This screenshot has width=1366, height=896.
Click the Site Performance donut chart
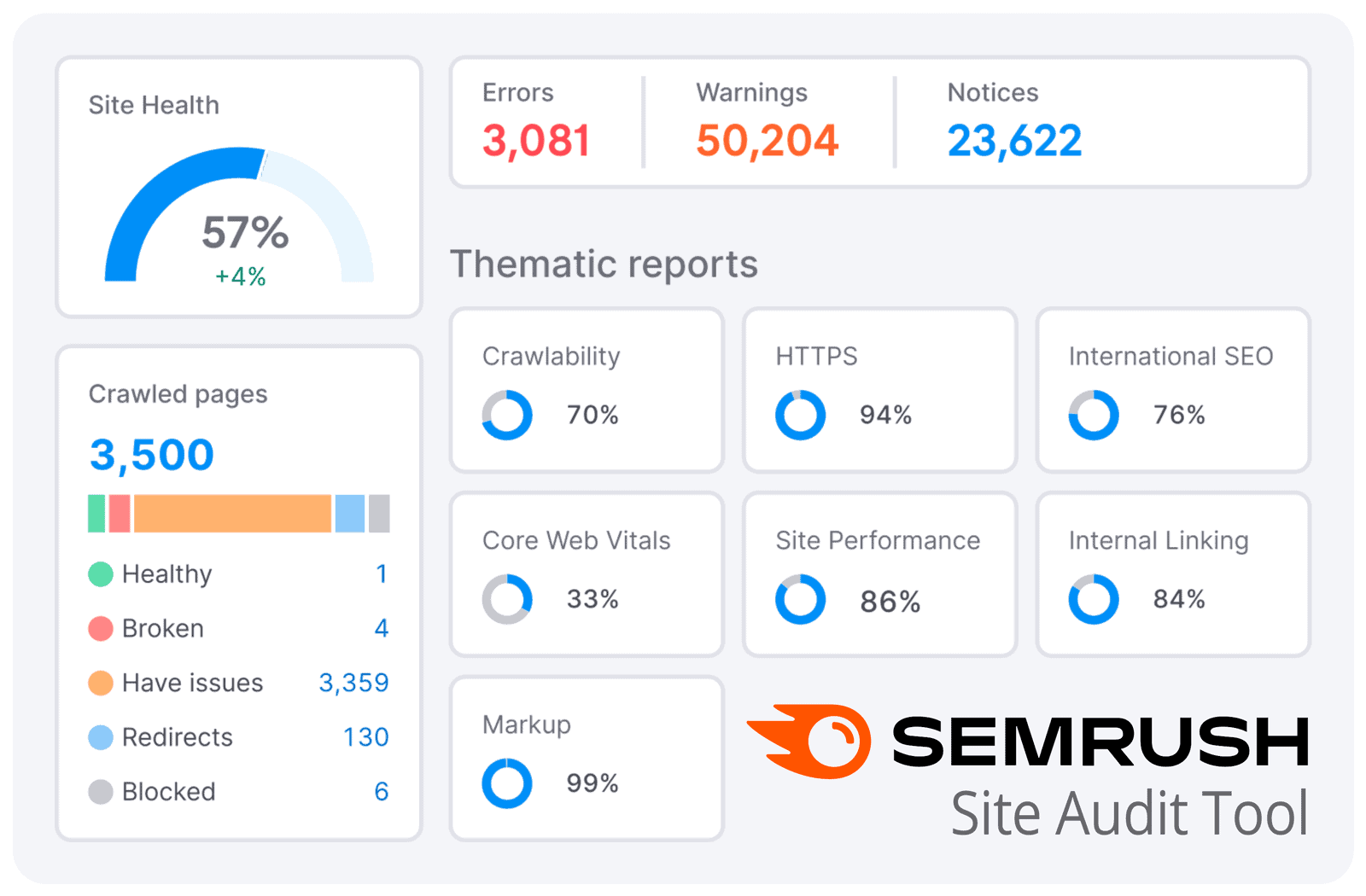pyautogui.click(x=799, y=599)
